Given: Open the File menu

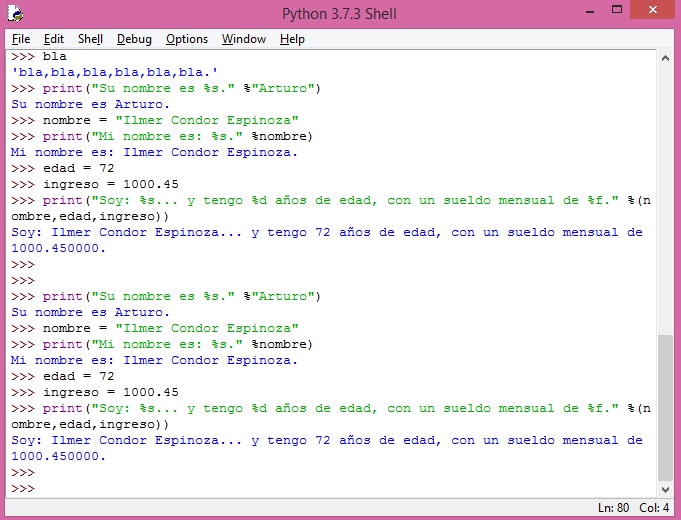Looking at the screenshot, I should coord(21,39).
